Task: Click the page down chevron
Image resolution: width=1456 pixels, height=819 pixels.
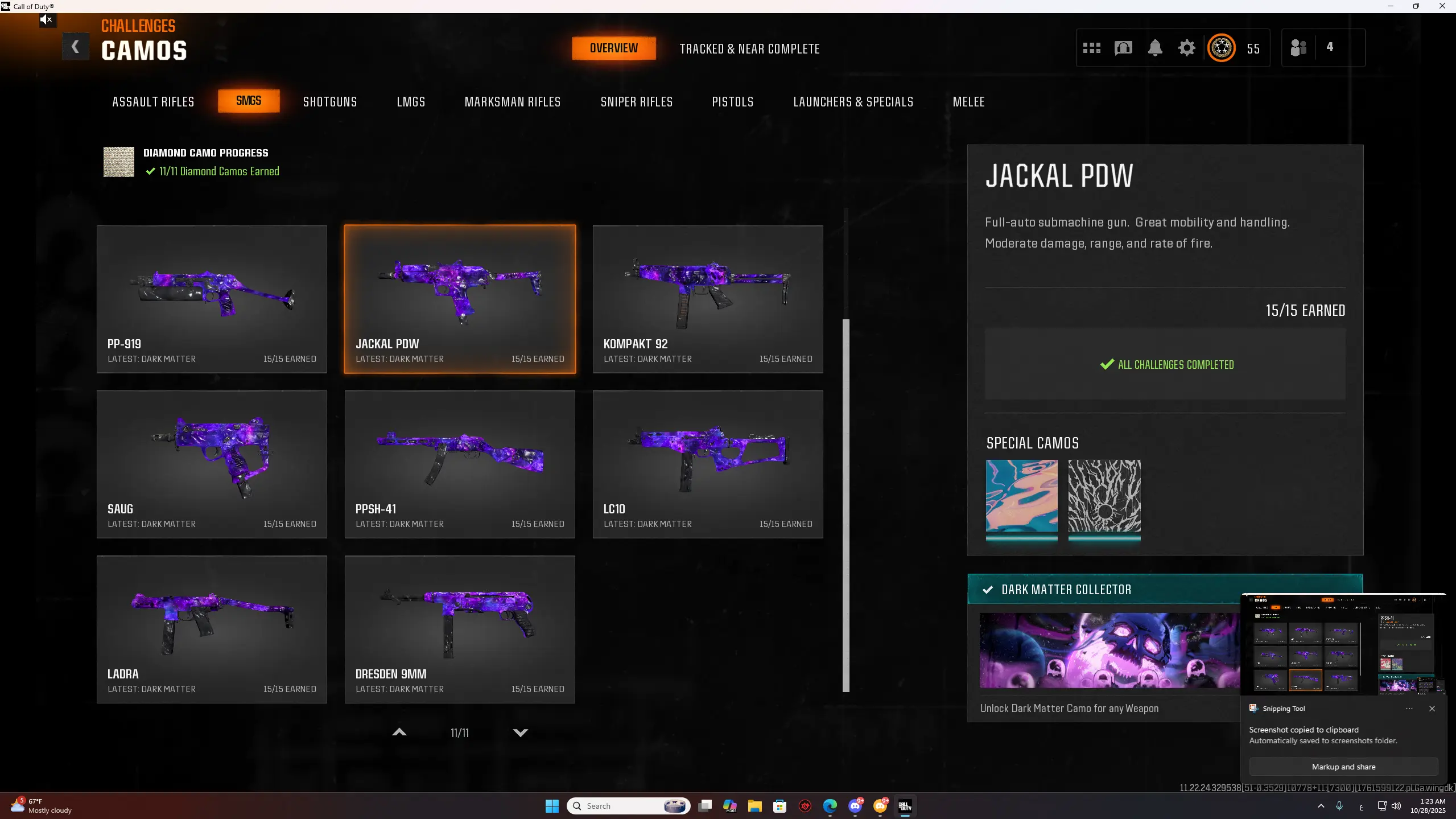Action: pyautogui.click(x=520, y=732)
